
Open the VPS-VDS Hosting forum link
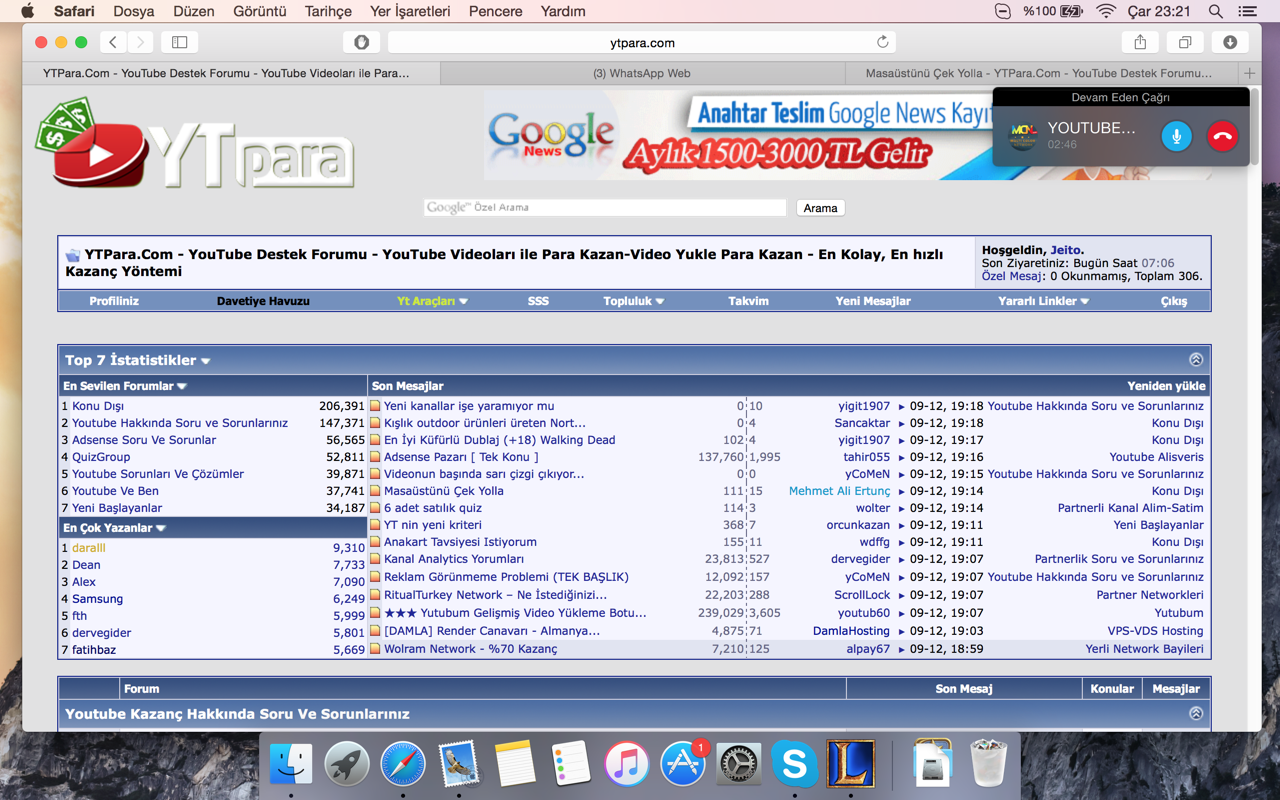point(1155,631)
